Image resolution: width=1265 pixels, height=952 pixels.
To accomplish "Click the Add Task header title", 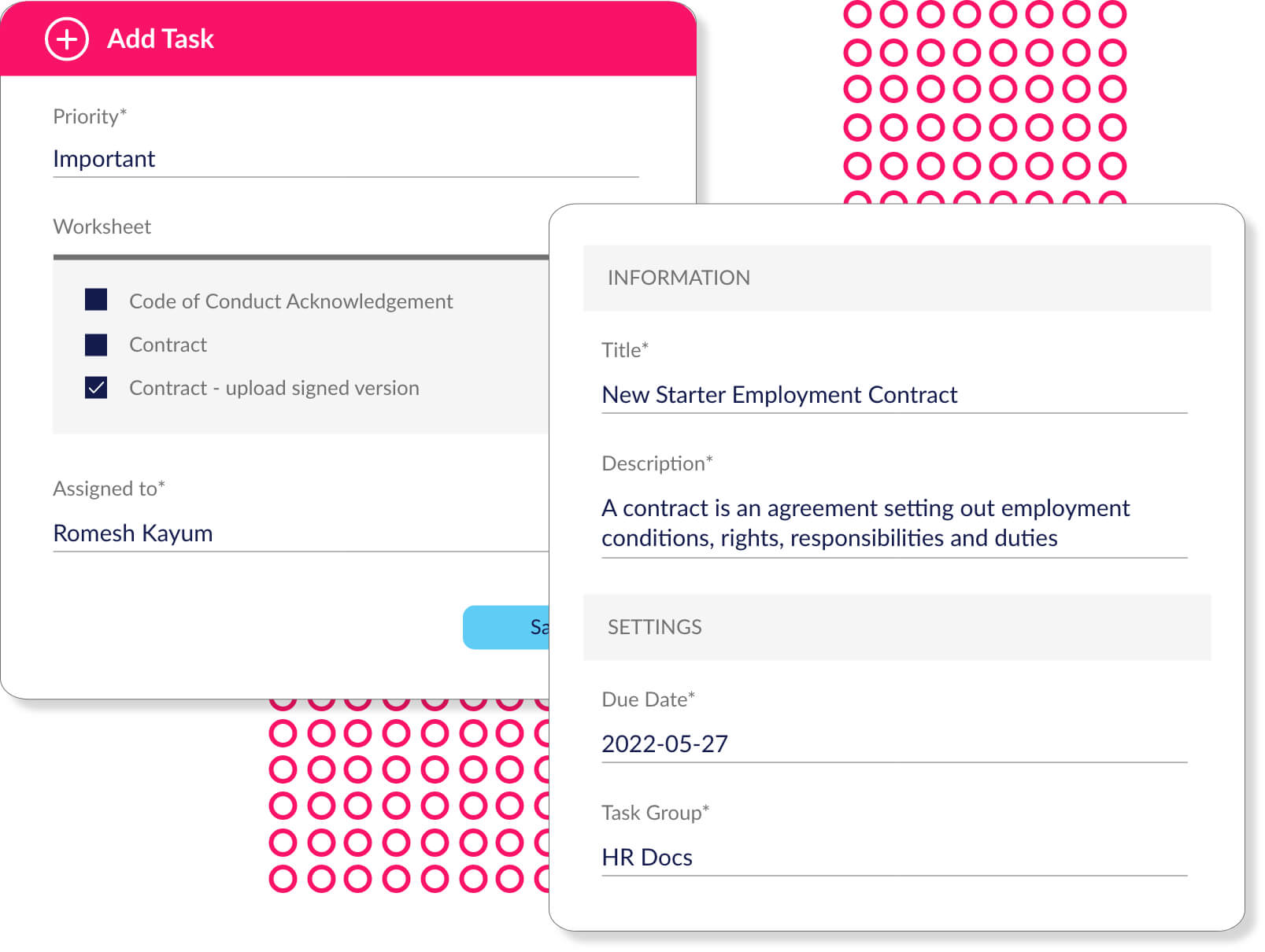I will (x=161, y=39).
